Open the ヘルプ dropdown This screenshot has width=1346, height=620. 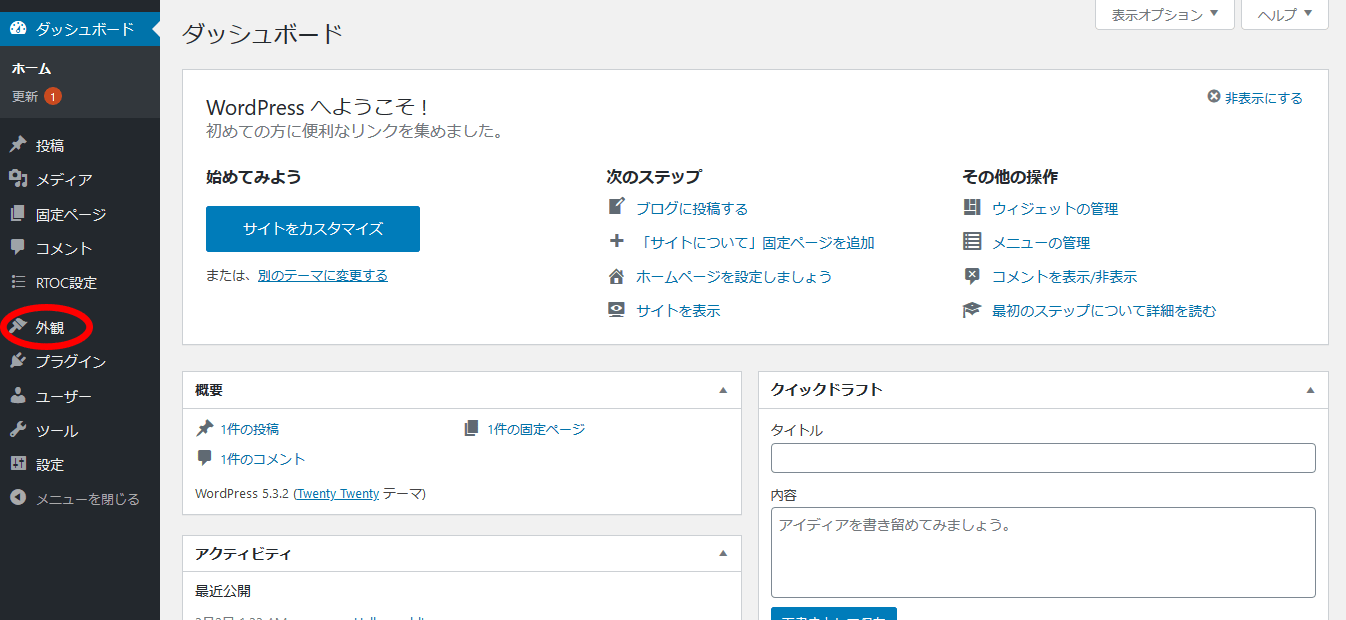(1284, 14)
